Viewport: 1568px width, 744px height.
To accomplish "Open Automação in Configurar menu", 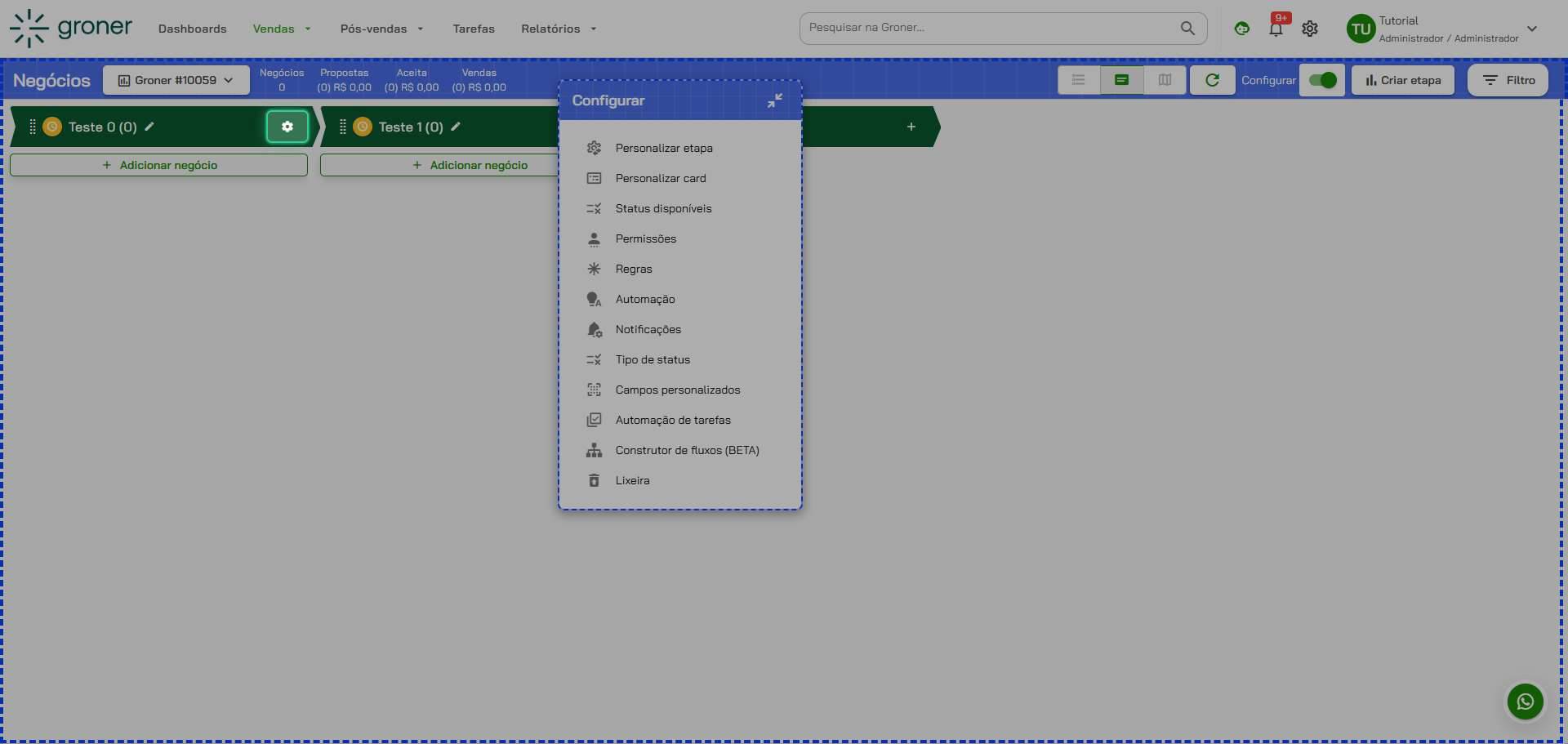I will pyautogui.click(x=644, y=299).
